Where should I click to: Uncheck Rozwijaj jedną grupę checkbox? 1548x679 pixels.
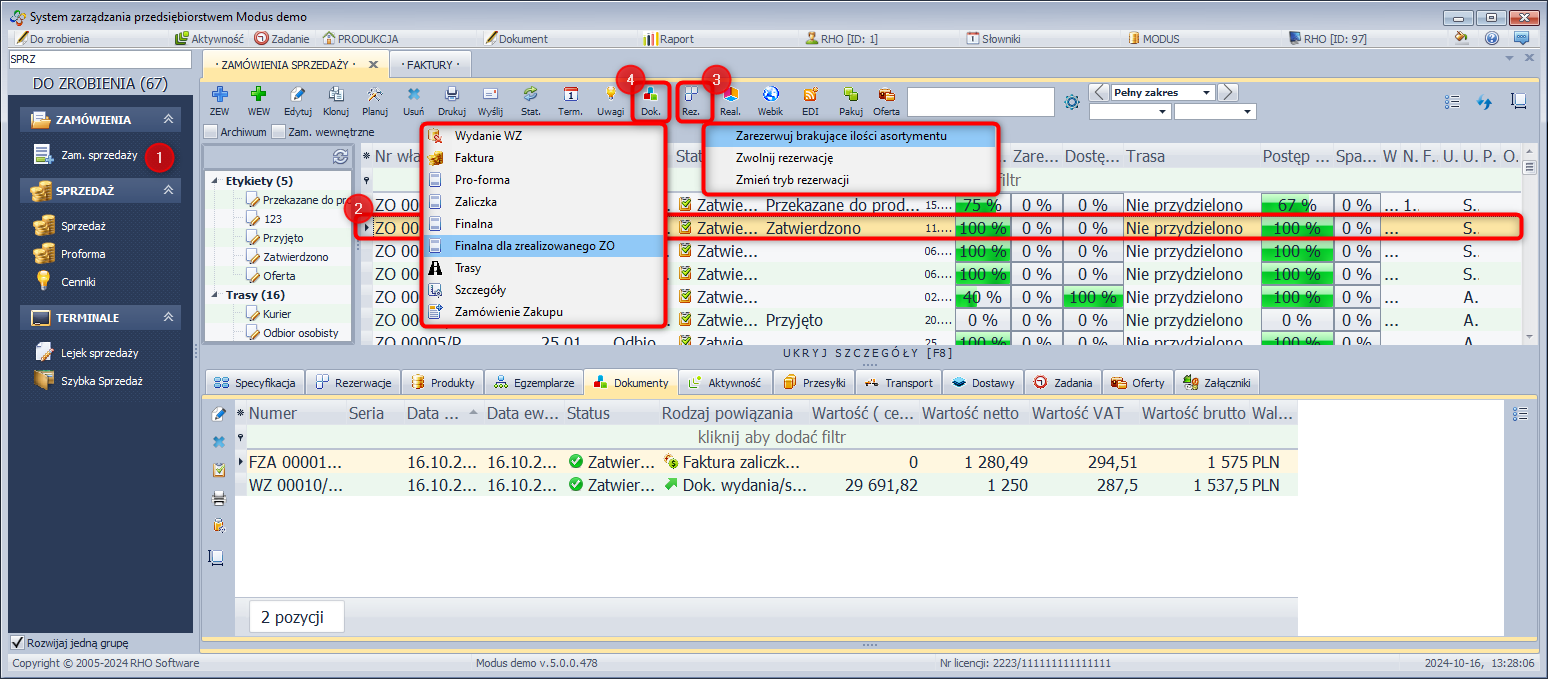(17, 643)
